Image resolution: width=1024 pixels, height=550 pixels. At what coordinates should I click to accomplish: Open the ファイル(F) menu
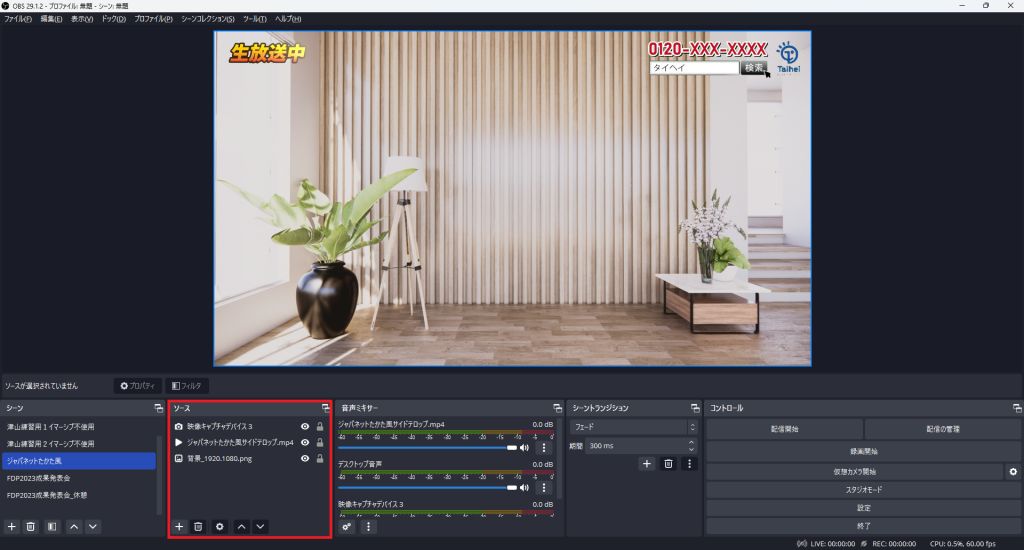point(18,19)
